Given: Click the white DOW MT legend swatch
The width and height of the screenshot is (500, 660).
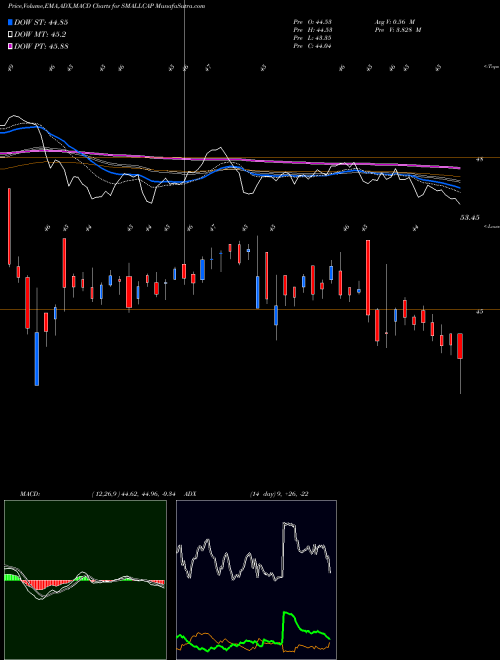Looking at the screenshot, I should [10, 35].
